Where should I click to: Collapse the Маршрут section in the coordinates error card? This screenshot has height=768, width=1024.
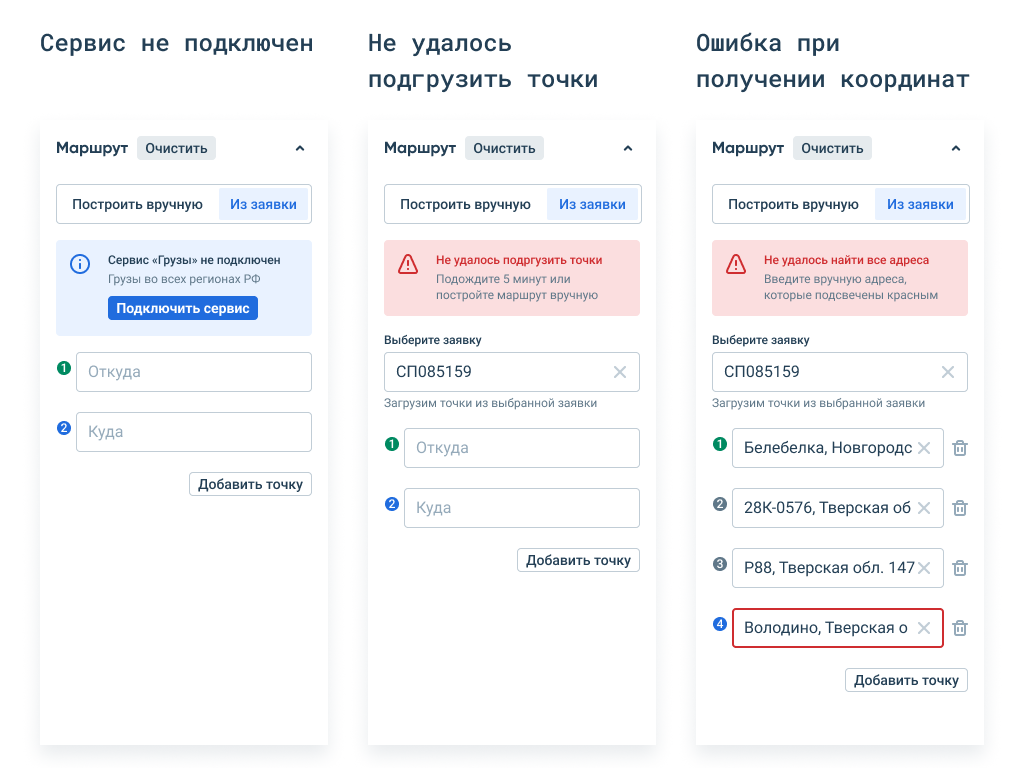click(956, 148)
